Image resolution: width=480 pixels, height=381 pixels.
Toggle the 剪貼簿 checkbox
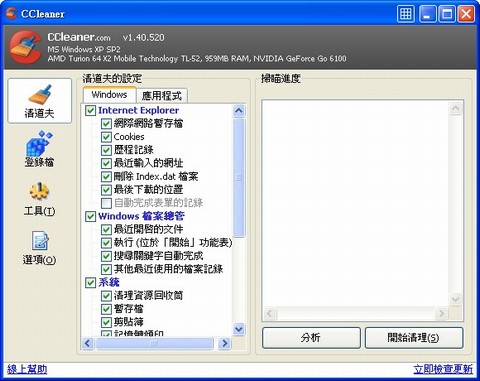click(106, 322)
